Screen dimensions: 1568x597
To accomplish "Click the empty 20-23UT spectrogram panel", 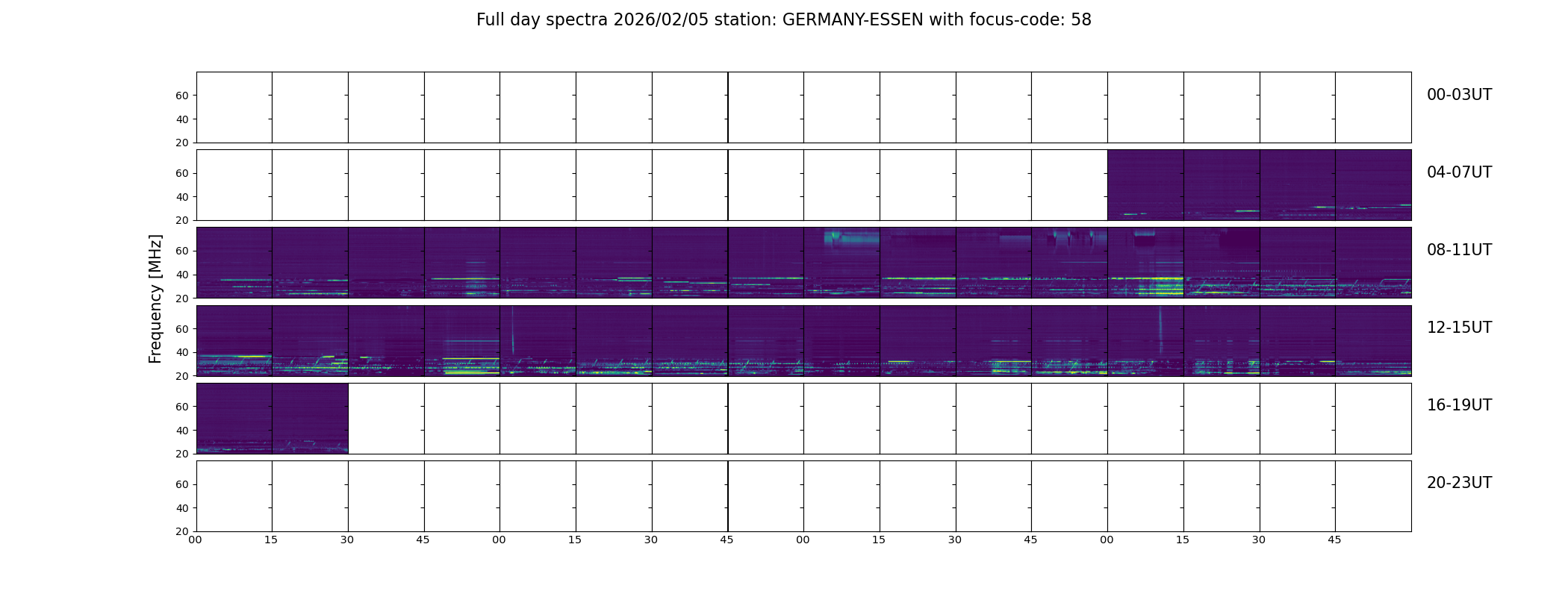I will pos(803,496).
